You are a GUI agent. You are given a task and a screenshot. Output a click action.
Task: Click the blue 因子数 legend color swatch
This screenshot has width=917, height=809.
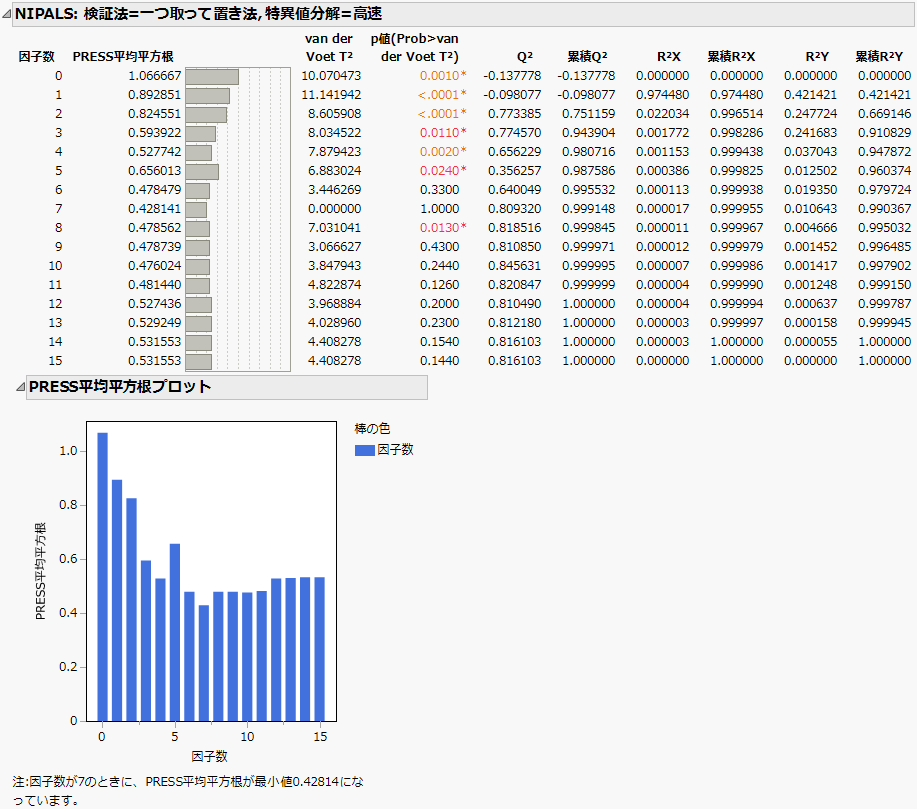(365, 450)
